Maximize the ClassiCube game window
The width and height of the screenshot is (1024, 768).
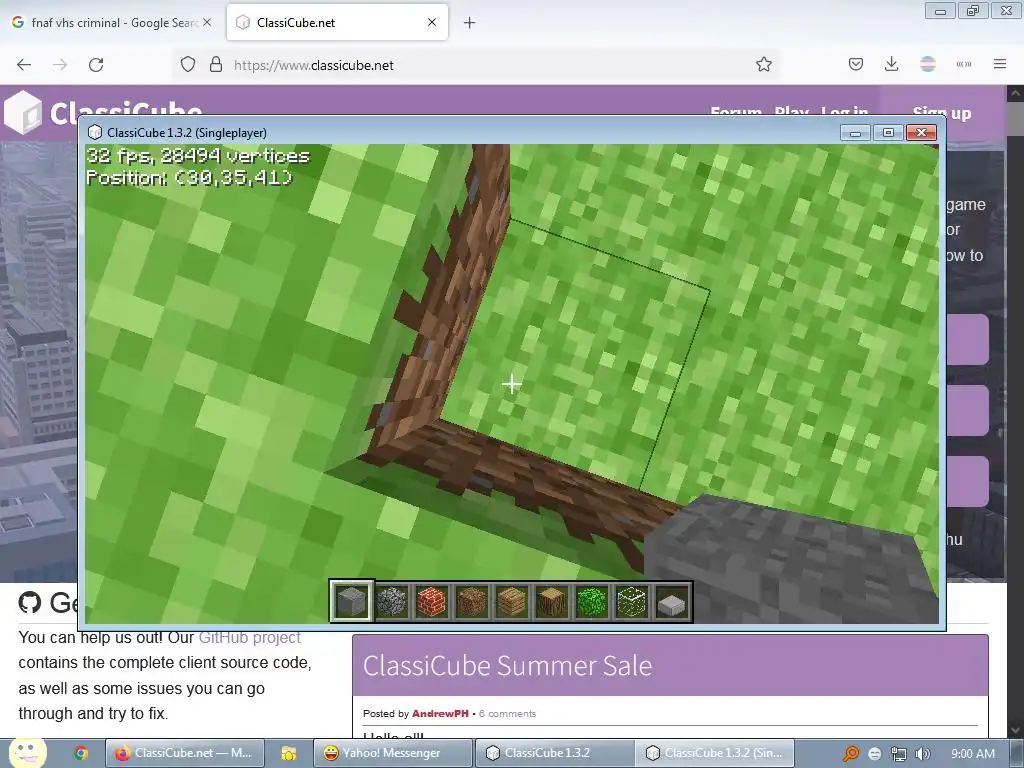(888, 133)
